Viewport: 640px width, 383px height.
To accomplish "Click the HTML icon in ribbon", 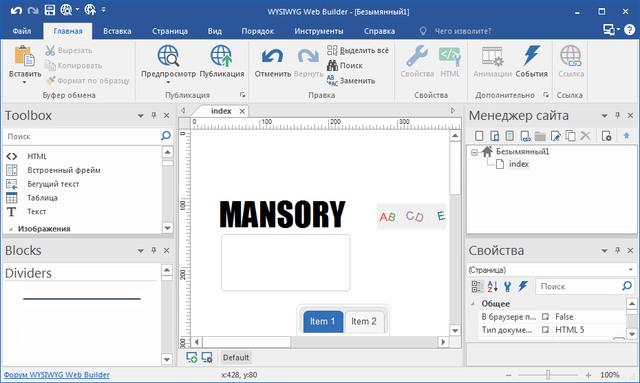I will point(450,56).
